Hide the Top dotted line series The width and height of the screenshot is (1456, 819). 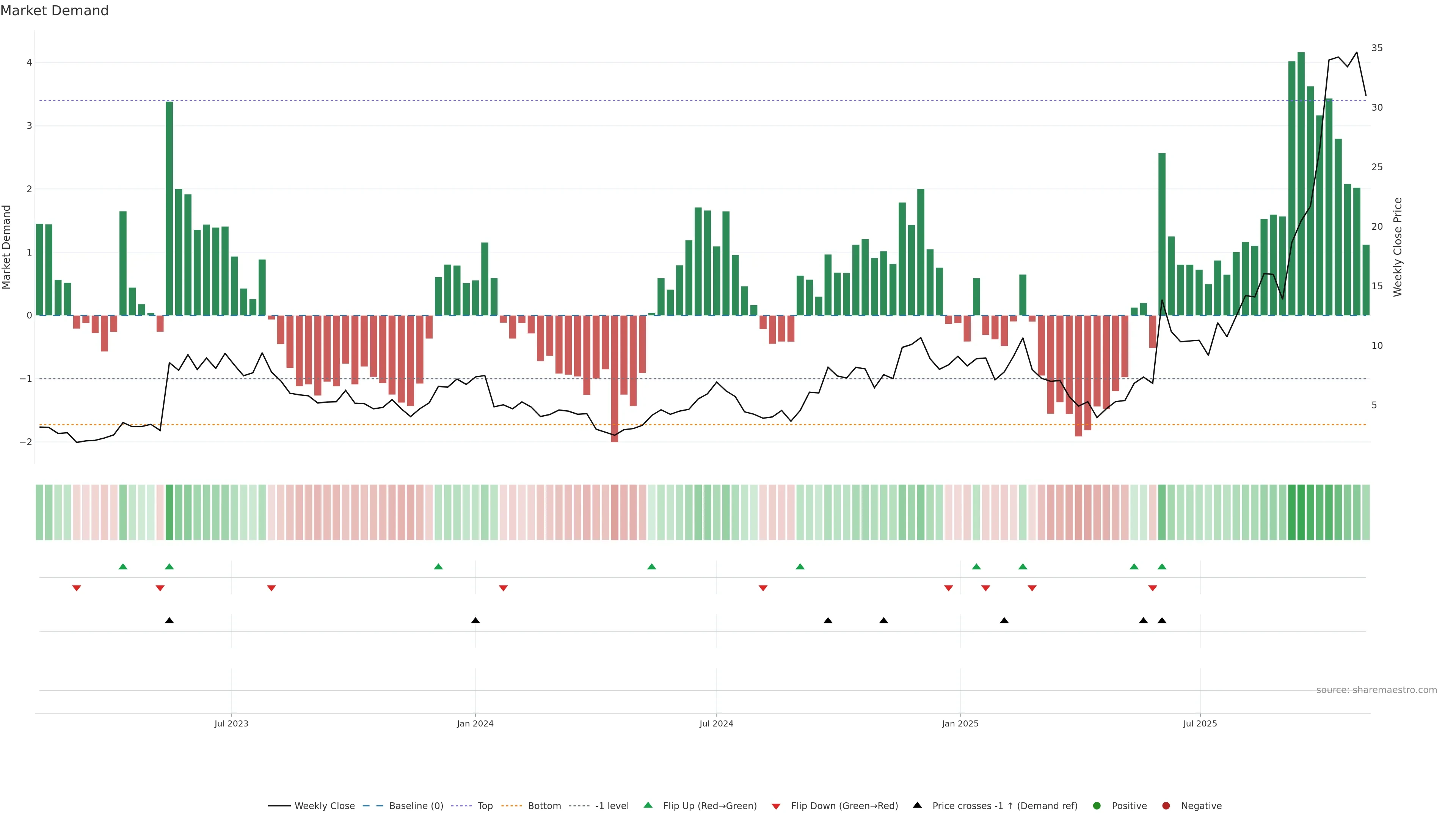[485, 805]
